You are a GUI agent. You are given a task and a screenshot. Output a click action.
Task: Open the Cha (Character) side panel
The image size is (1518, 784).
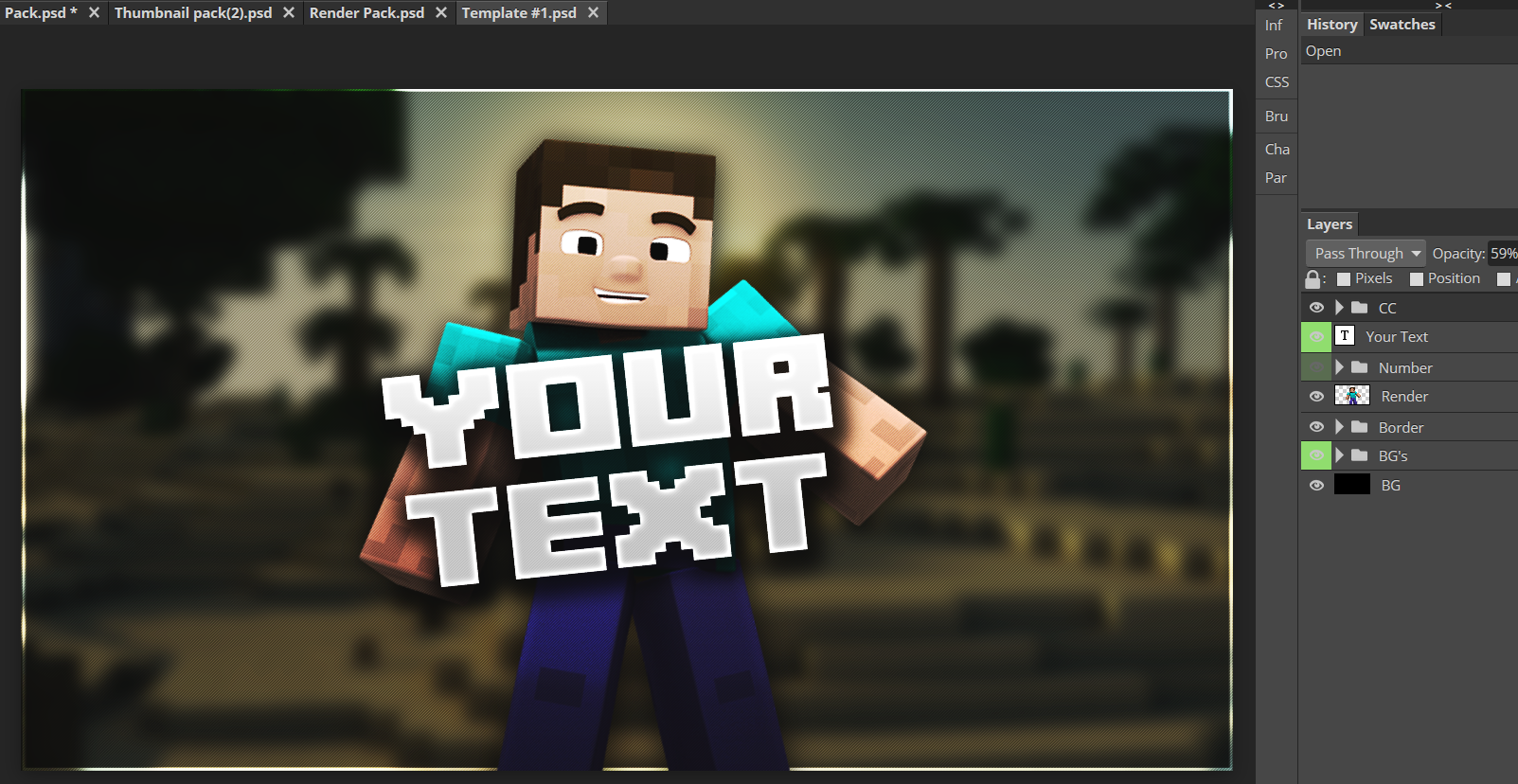[x=1277, y=150]
